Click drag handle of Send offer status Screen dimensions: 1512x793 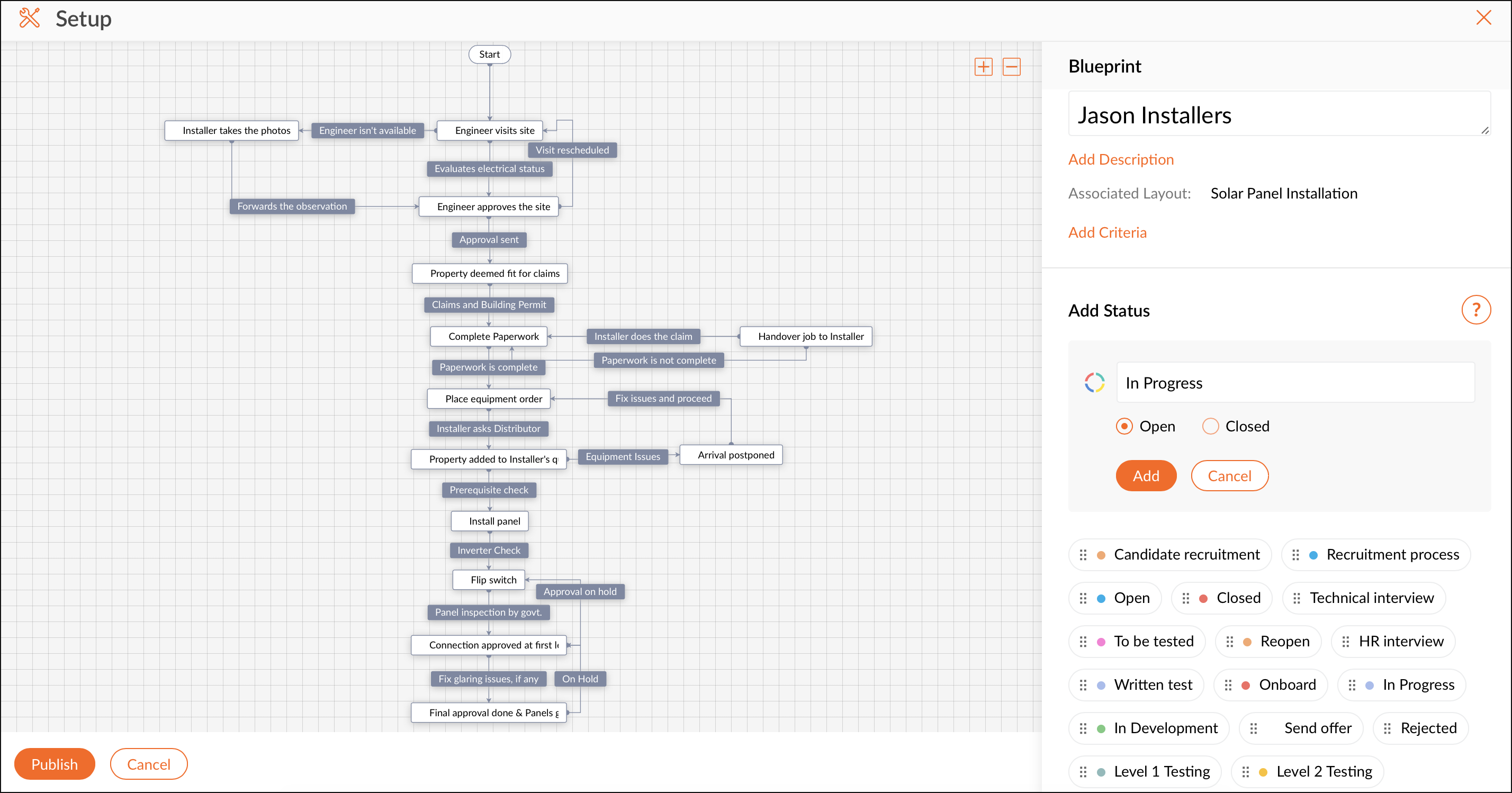[x=1254, y=728]
